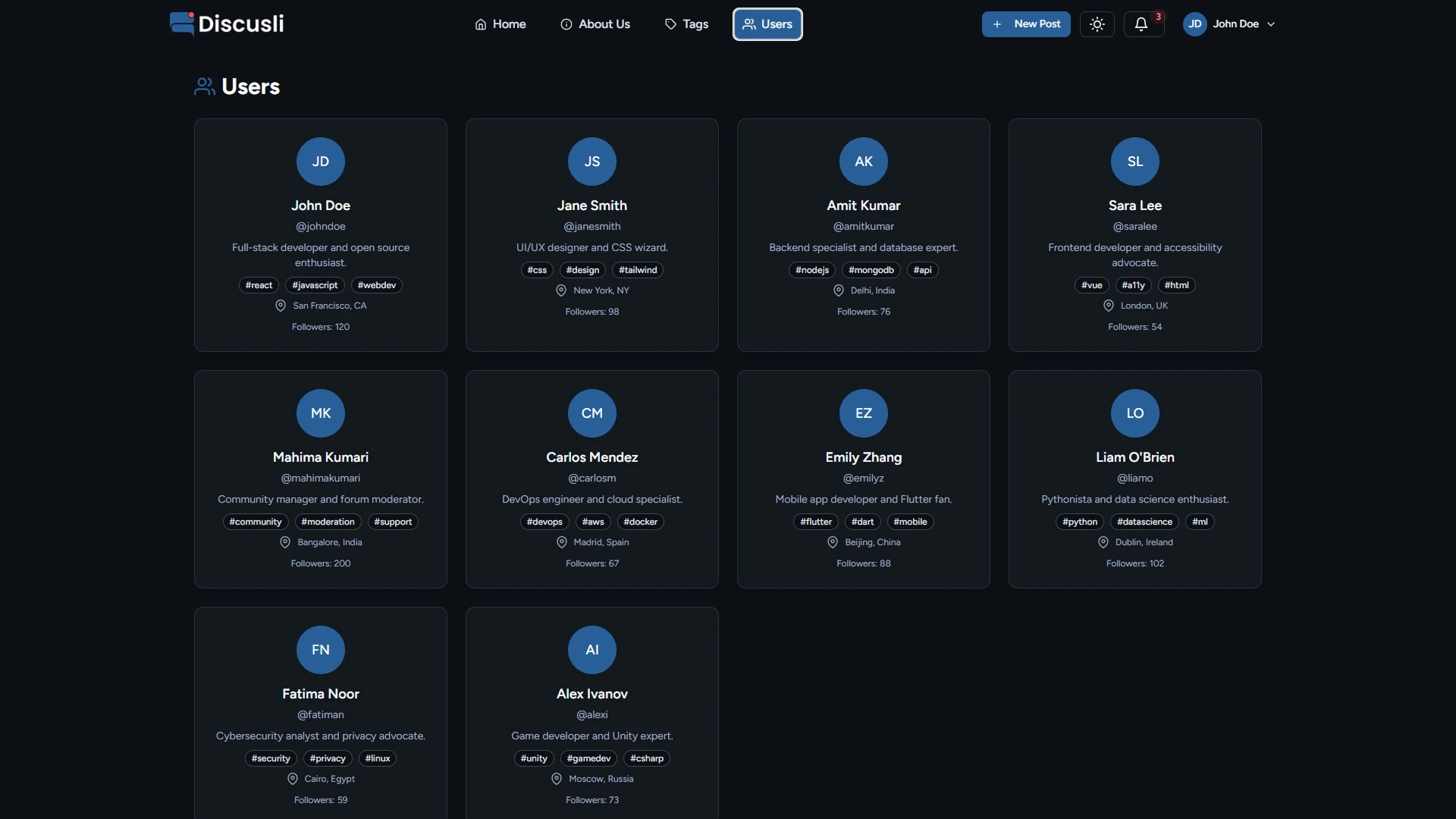Click the location pin for Dublin, Ireland
The height and width of the screenshot is (819, 1456).
point(1103,542)
